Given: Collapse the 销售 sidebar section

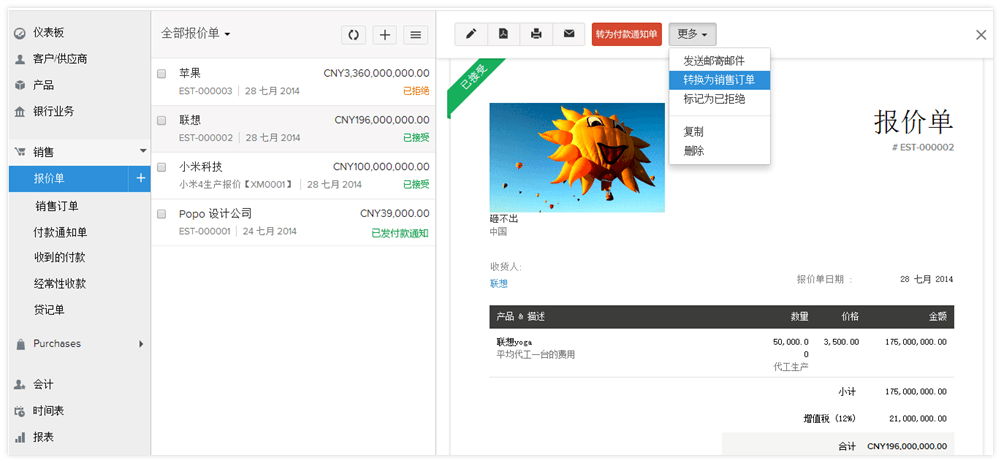Looking at the screenshot, I should click(143, 152).
